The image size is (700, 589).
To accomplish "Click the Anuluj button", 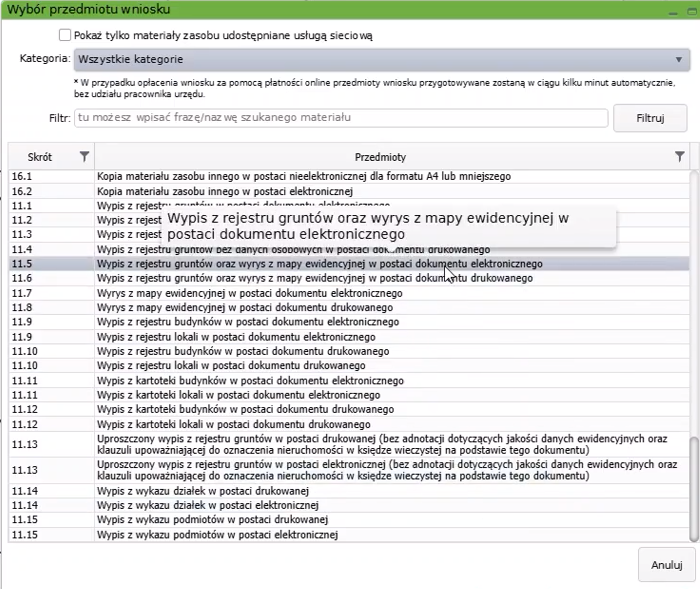I will [x=666, y=565].
